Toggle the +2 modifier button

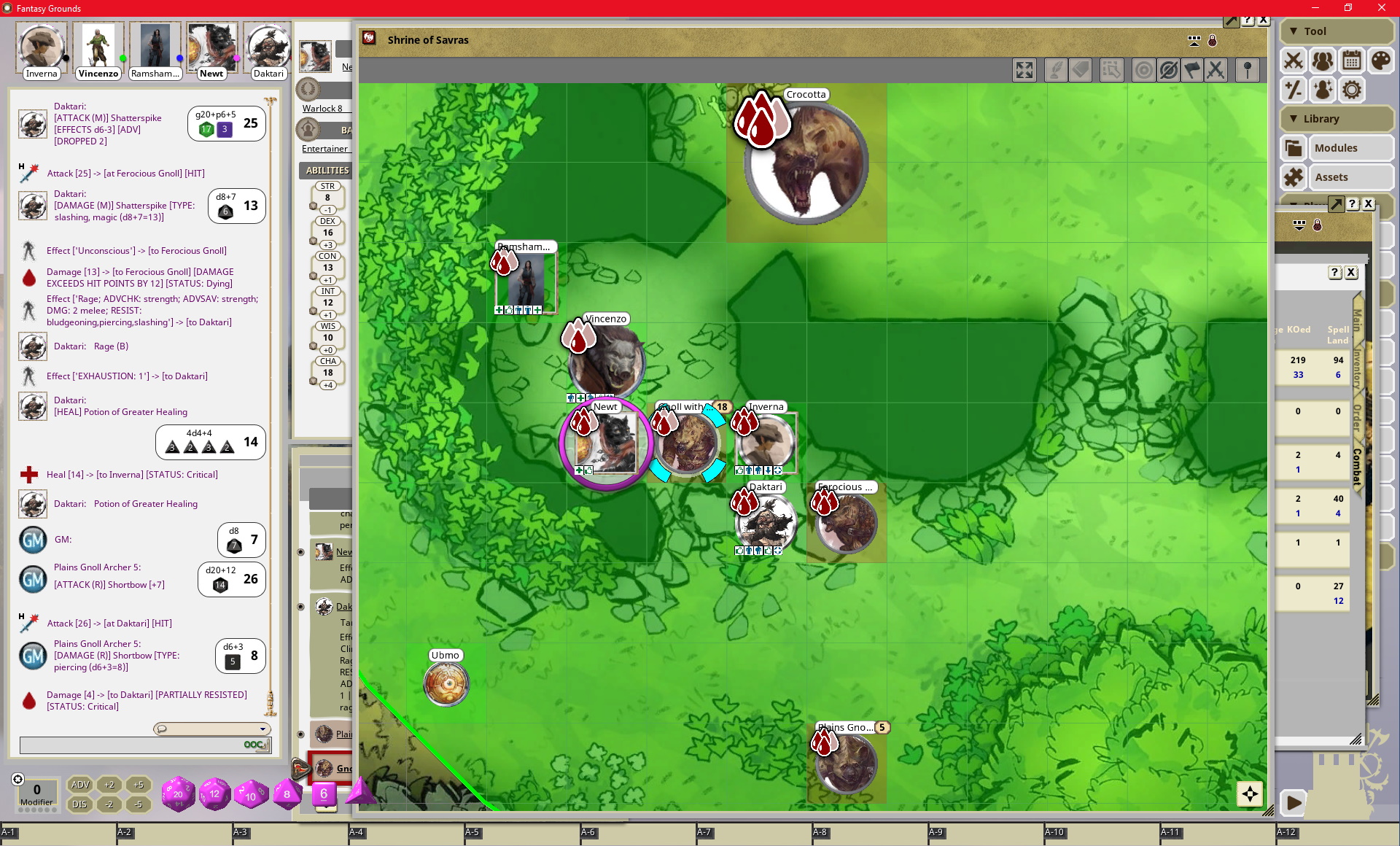point(109,785)
